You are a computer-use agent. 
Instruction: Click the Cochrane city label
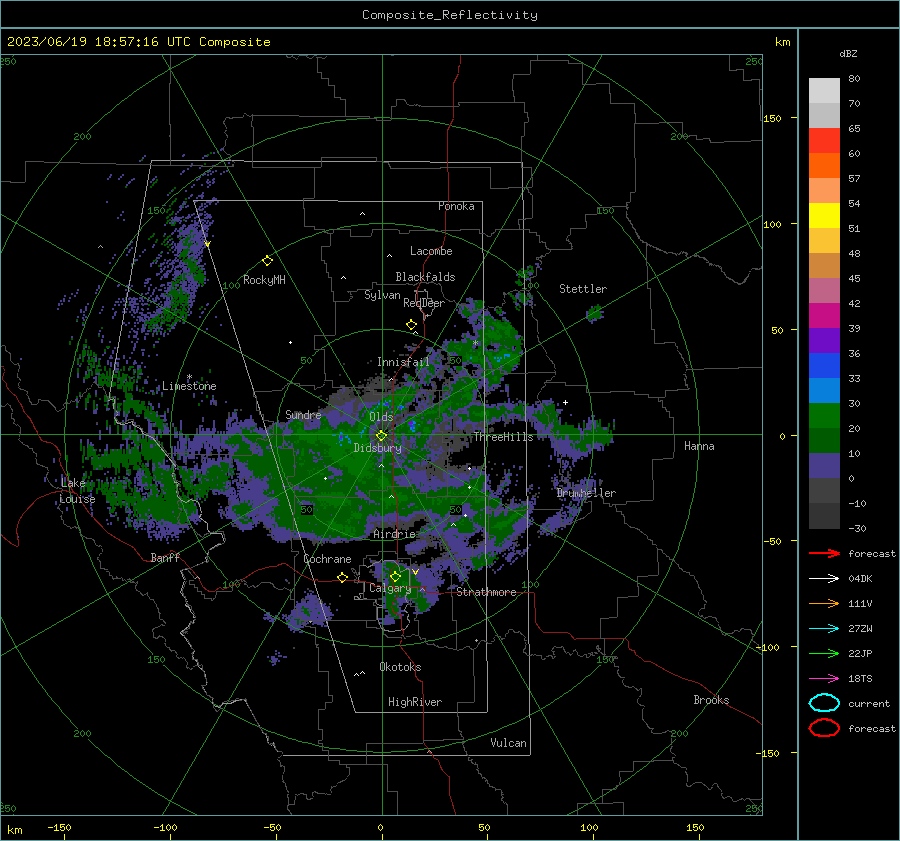click(x=327, y=559)
